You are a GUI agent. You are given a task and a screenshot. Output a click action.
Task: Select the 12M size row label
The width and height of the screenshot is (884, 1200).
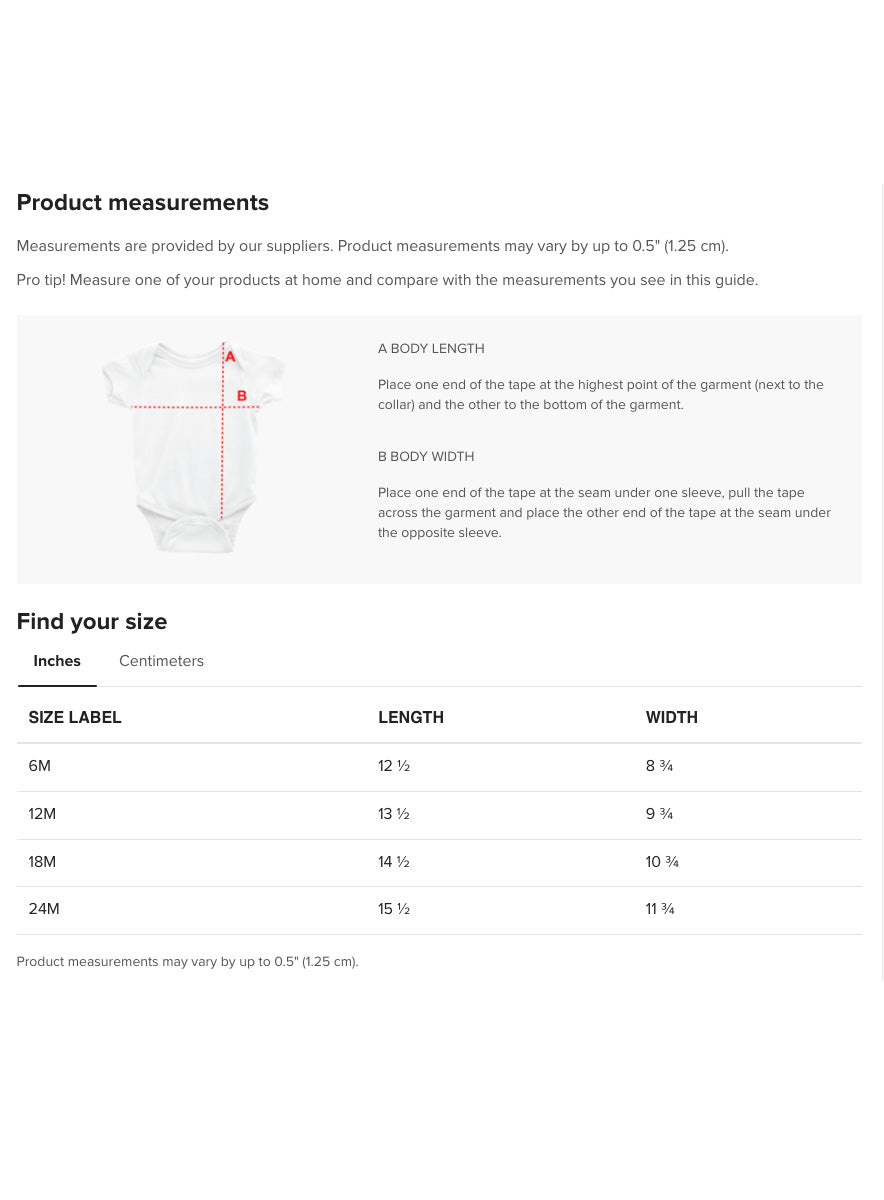[42, 814]
